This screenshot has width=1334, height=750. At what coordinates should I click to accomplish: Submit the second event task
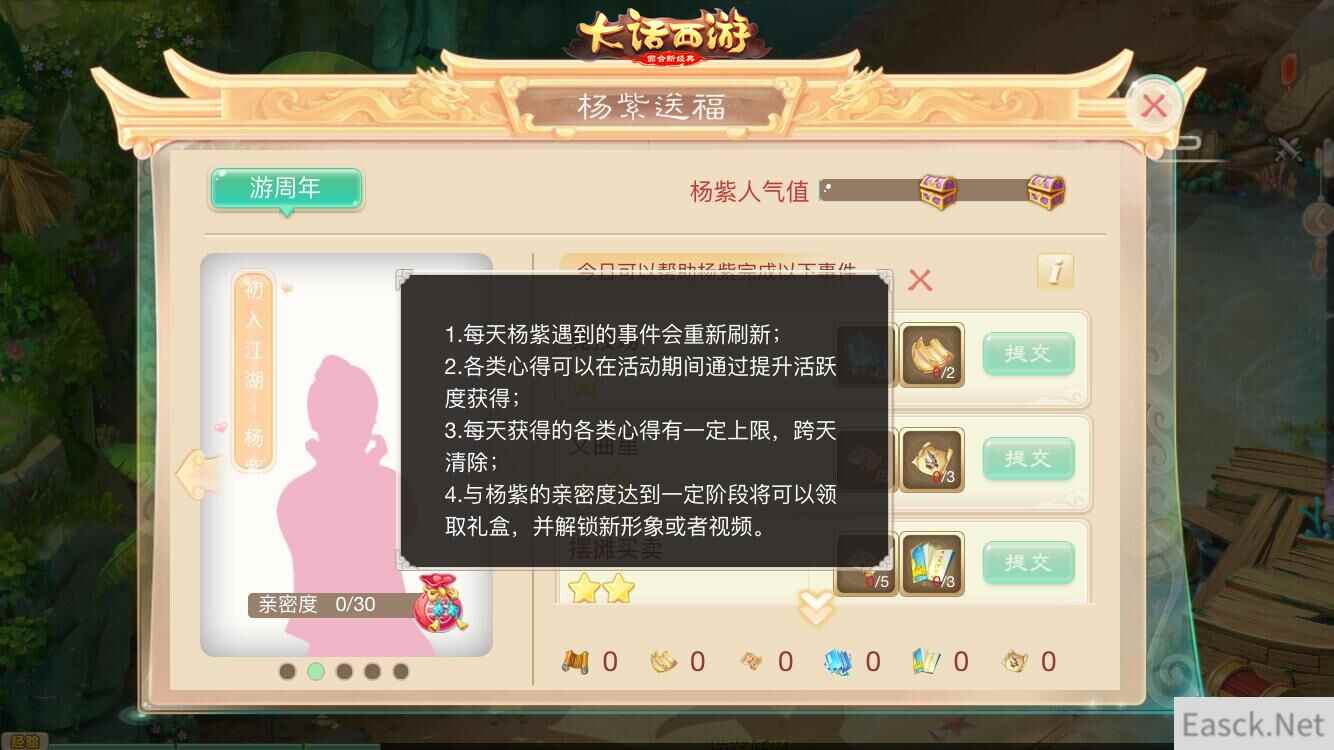(1028, 459)
